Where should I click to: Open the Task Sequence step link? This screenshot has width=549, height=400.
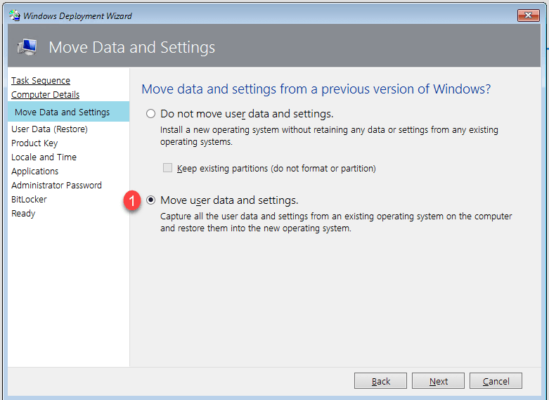pos(41,81)
